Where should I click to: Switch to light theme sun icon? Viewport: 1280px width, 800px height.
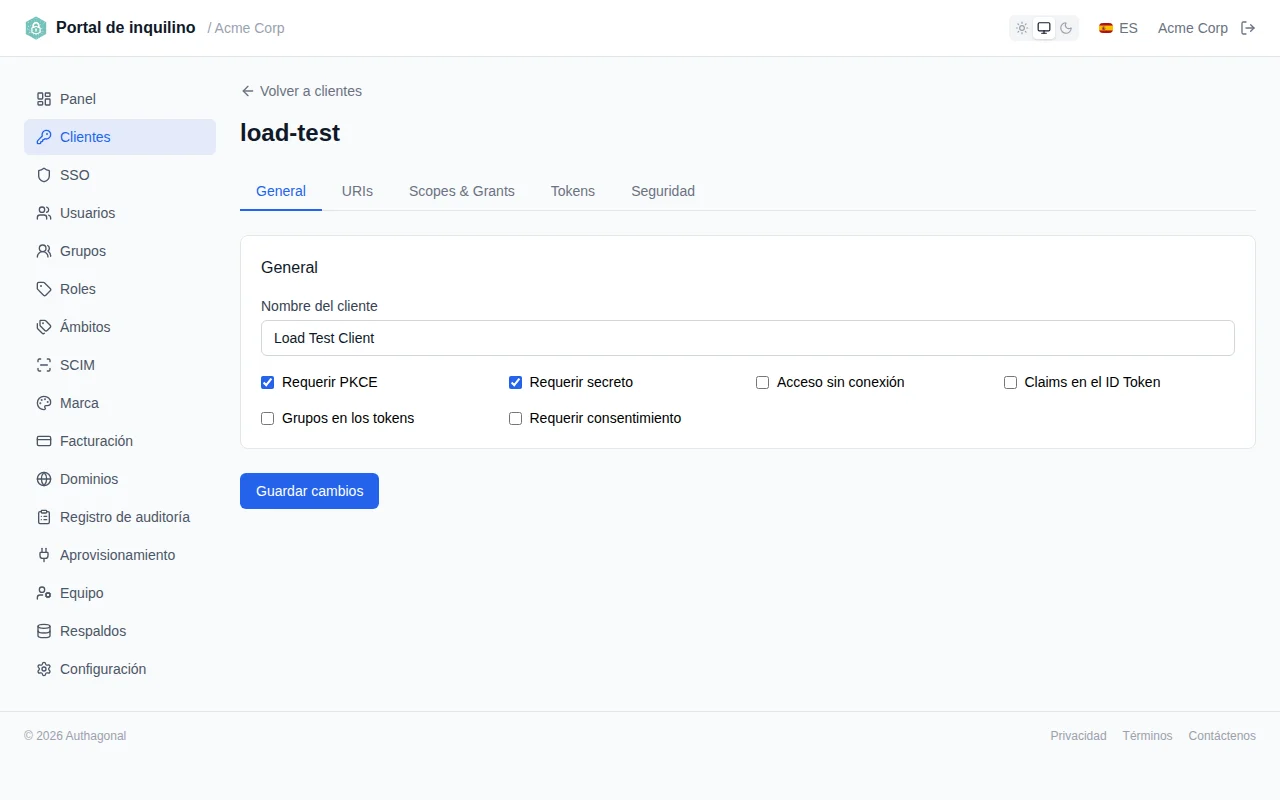pyautogui.click(x=1022, y=28)
